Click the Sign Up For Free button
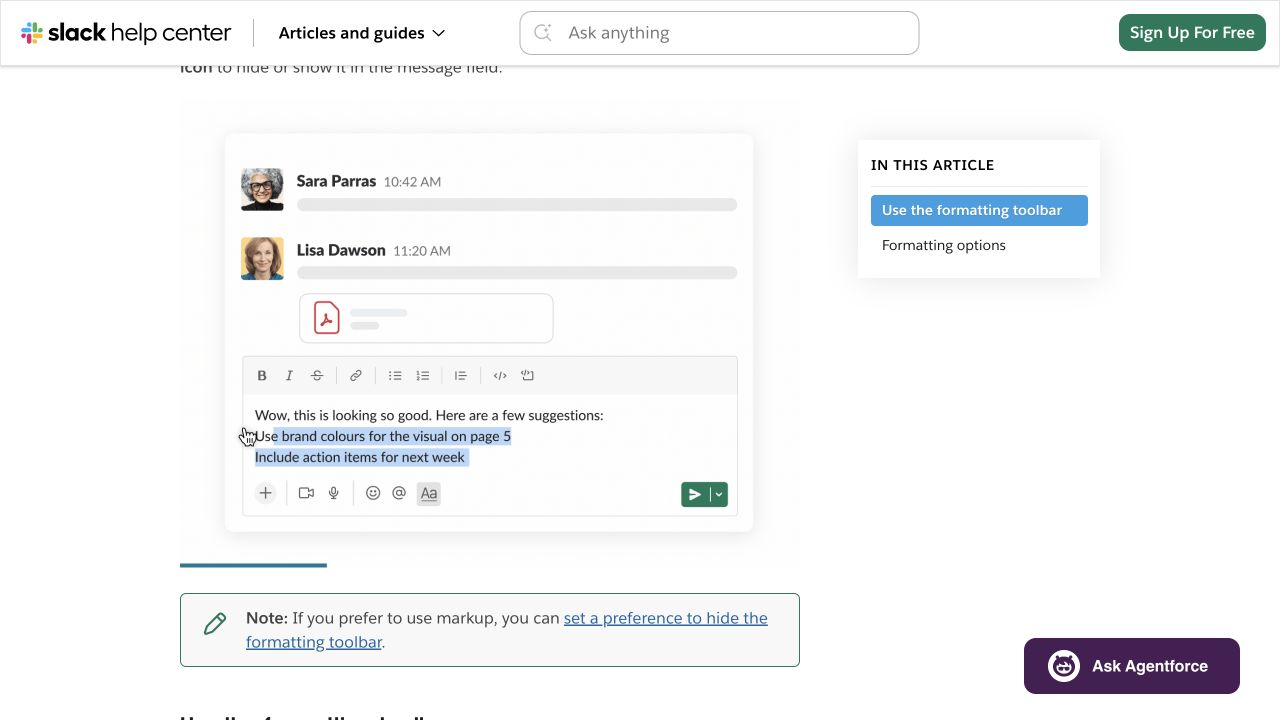Viewport: 1280px width, 720px height. coord(1192,33)
